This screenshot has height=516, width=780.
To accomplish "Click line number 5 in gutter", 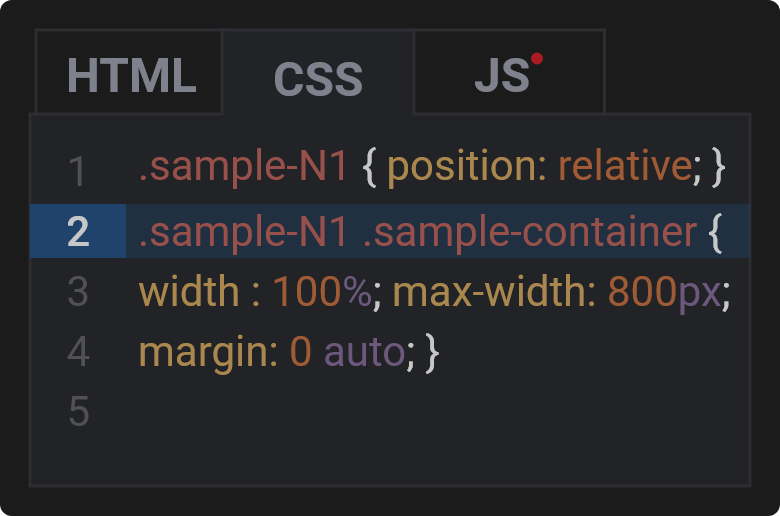I will coord(79,411).
